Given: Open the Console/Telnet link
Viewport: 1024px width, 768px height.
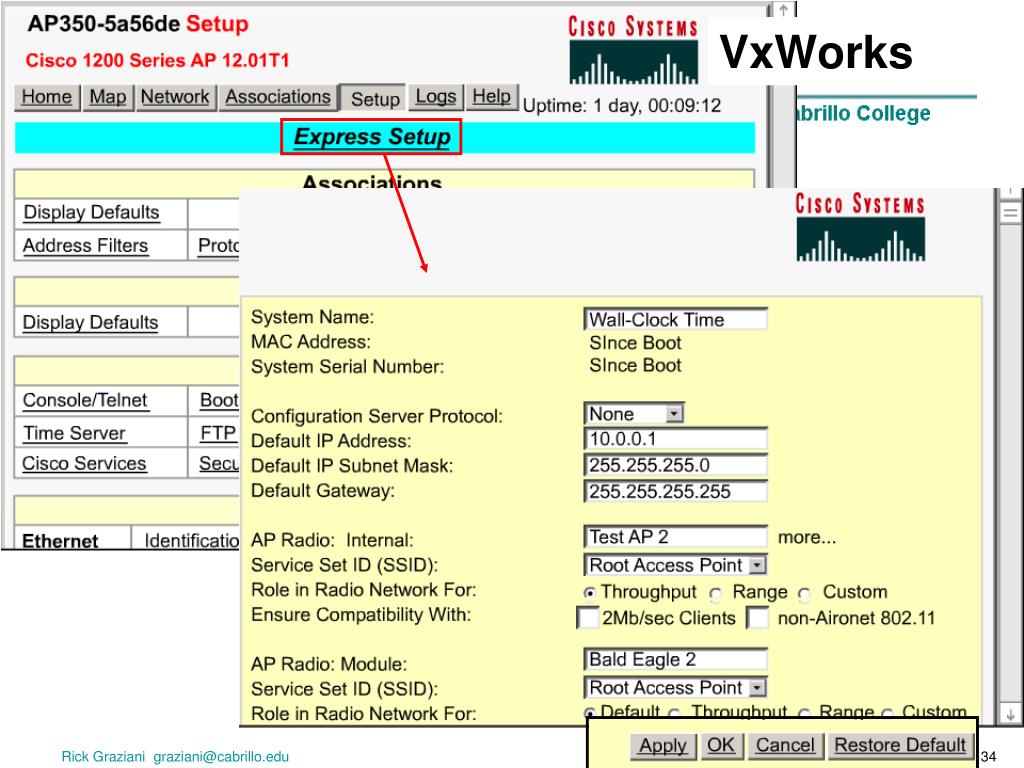Looking at the screenshot, I should [85, 400].
